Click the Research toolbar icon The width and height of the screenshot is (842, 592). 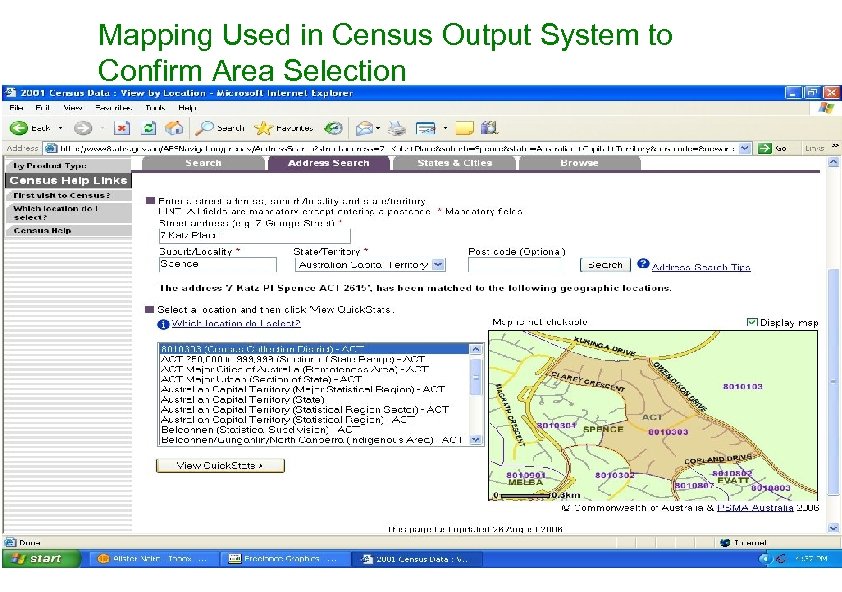(489, 128)
